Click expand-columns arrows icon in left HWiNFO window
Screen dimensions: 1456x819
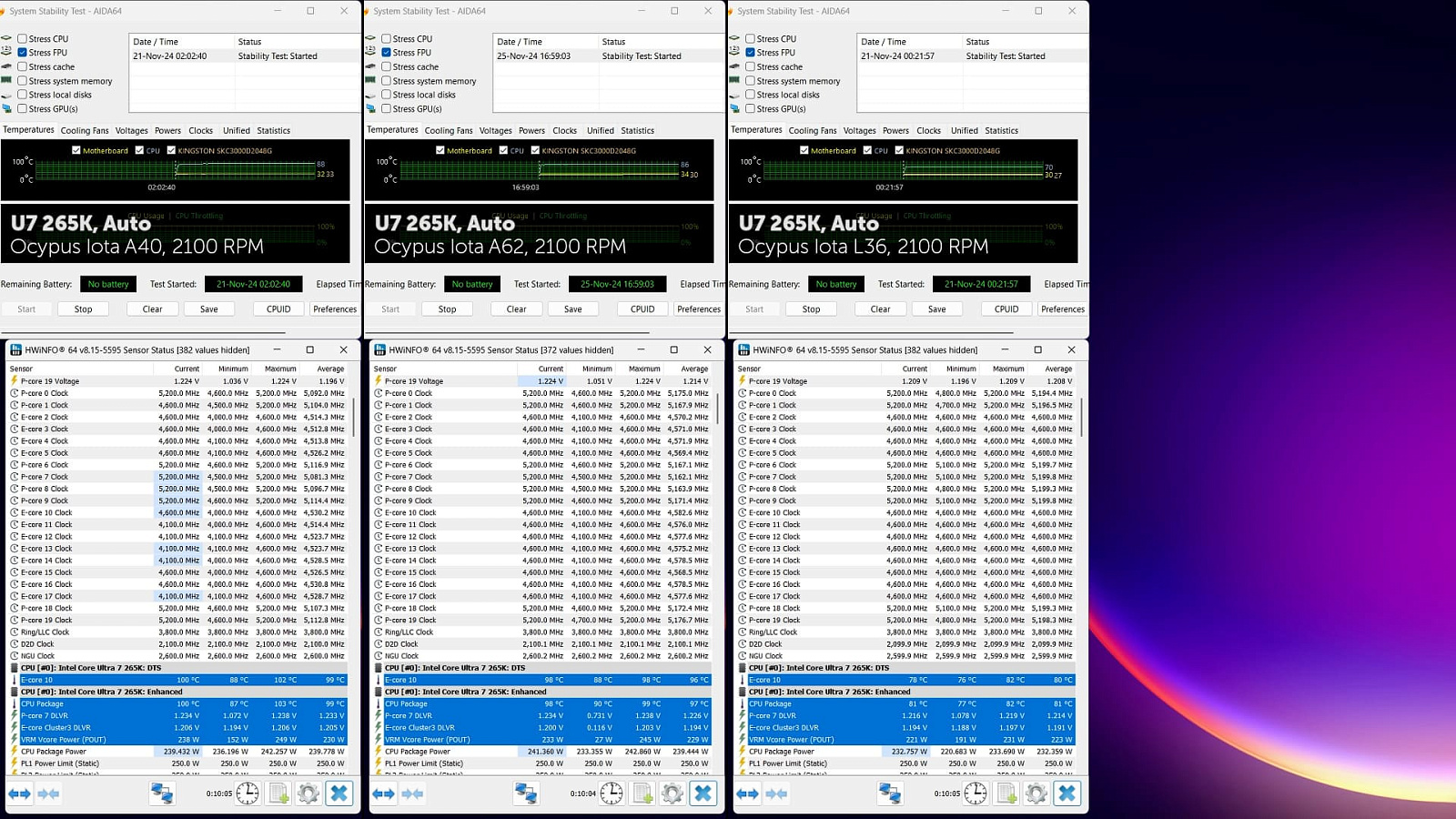[x=19, y=794]
